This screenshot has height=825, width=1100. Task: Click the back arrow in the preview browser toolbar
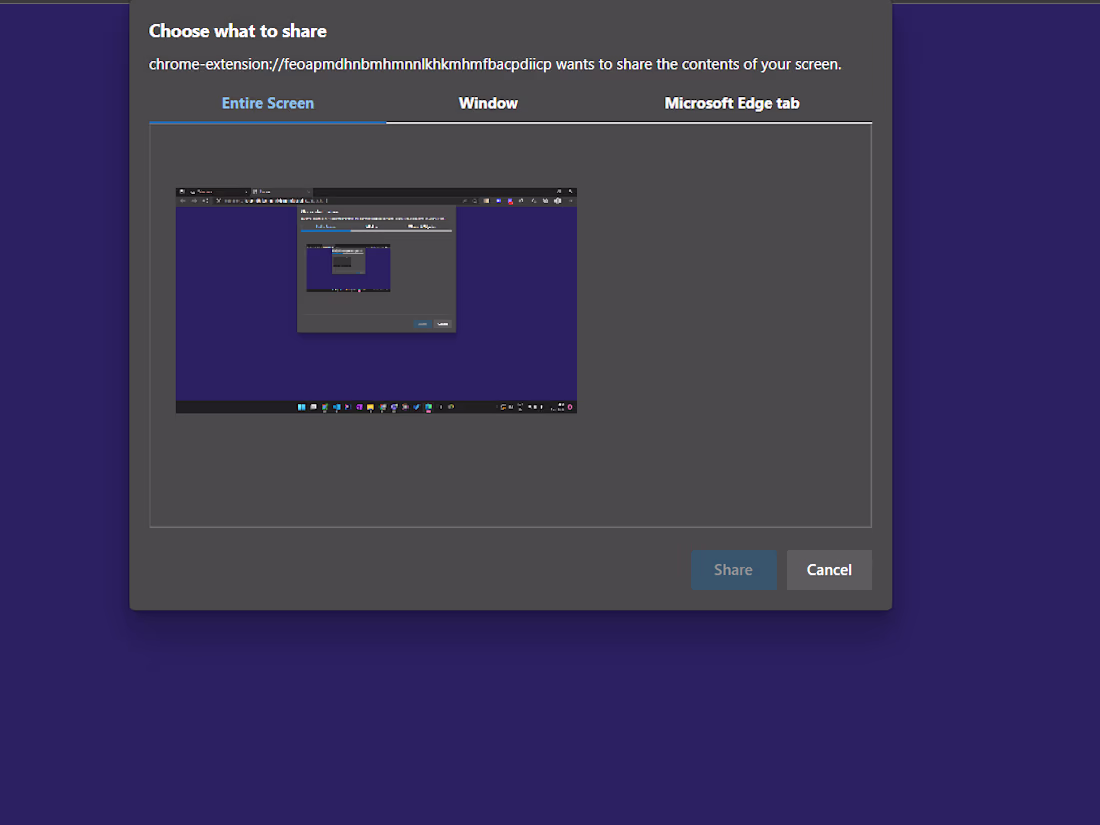point(183,200)
